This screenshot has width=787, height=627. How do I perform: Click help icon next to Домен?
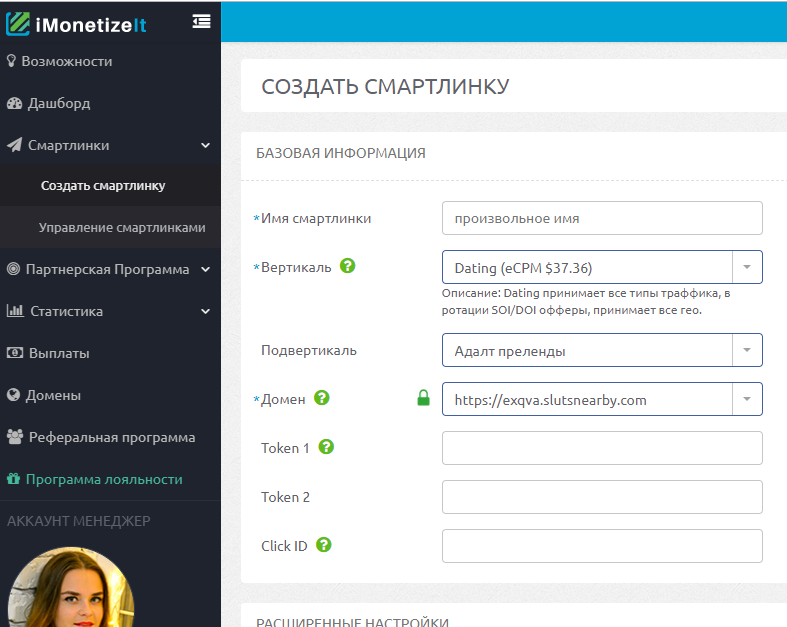tap(322, 398)
